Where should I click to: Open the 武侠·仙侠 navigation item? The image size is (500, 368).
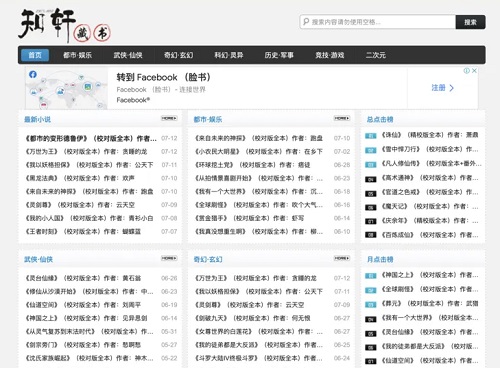click(128, 55)
